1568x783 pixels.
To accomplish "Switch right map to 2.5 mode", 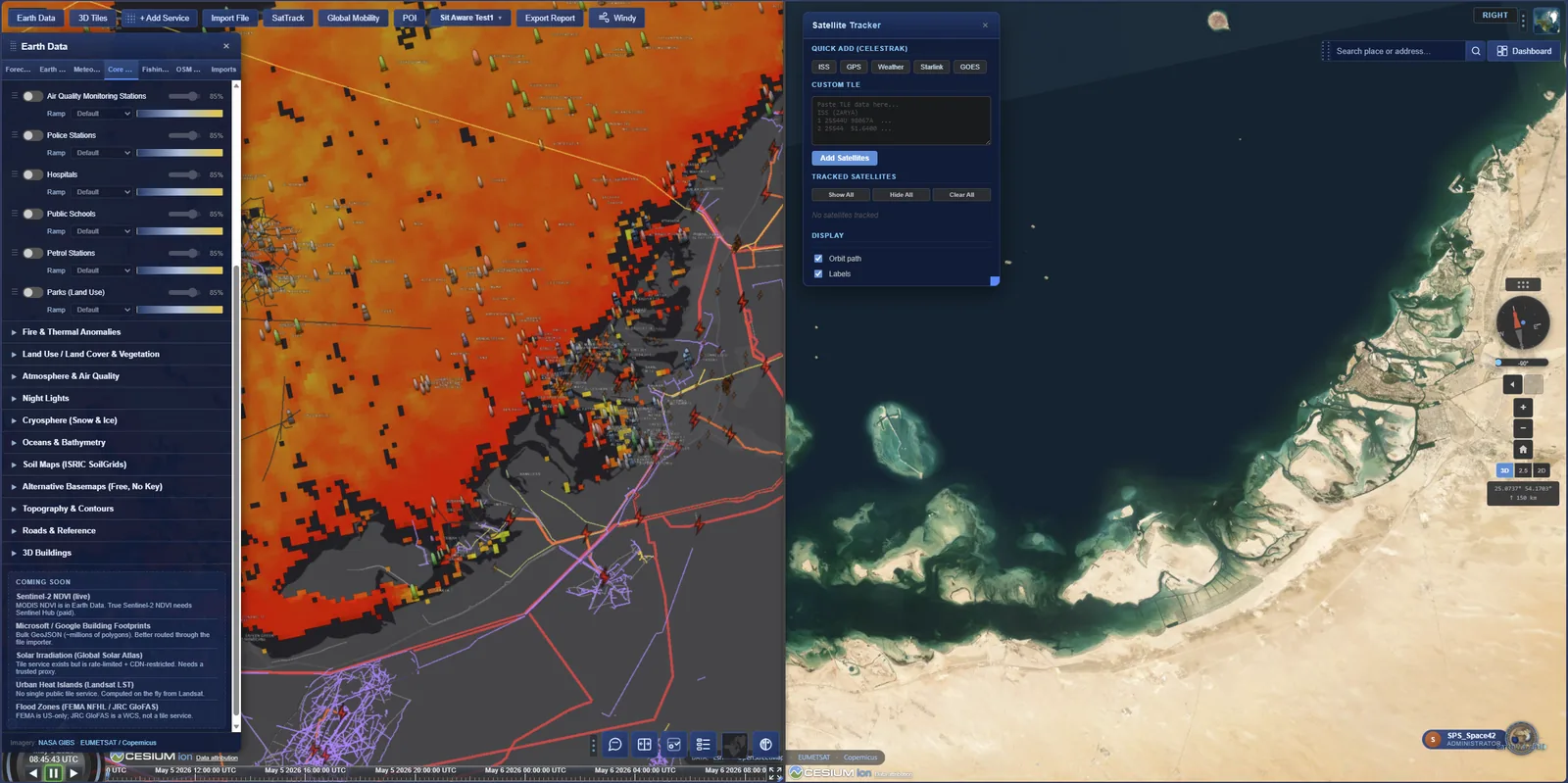I will point(1523,470).
